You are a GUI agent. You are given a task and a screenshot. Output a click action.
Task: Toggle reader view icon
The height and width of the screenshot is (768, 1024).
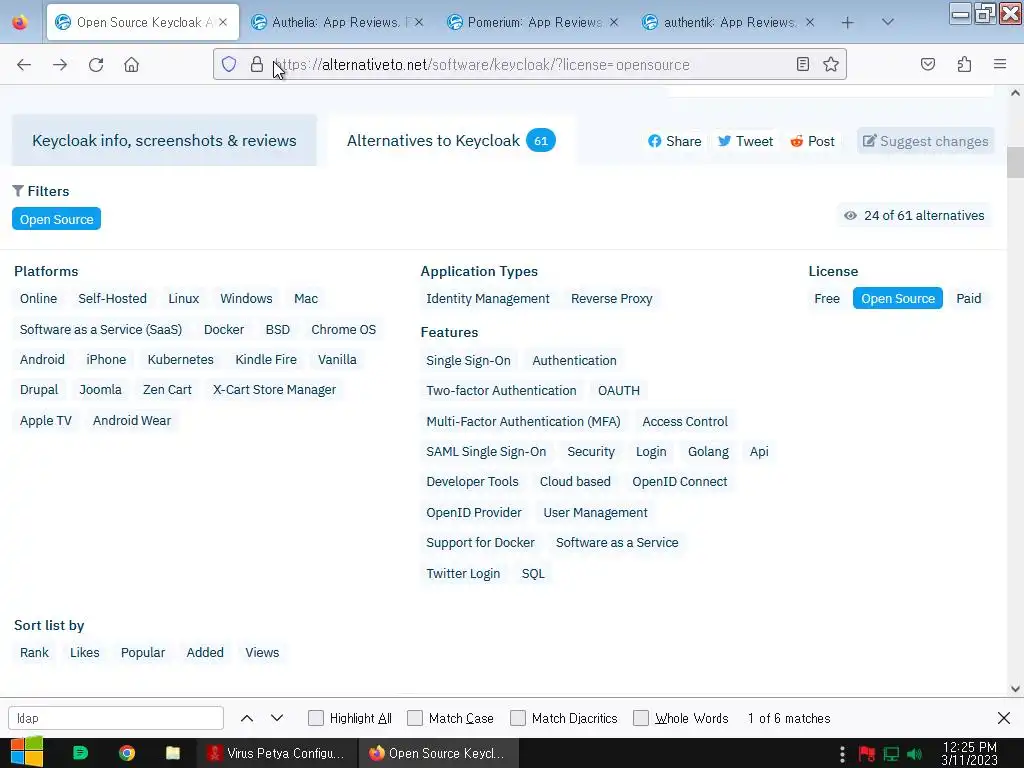coord(803,64)
